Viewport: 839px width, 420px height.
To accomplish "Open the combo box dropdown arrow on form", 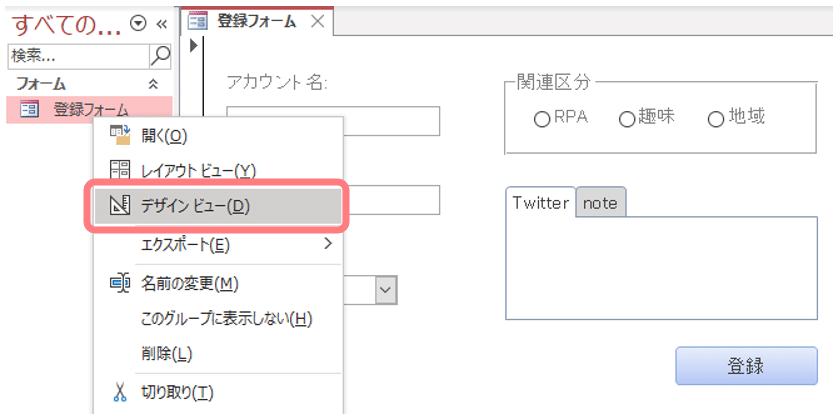I will 386,290.
